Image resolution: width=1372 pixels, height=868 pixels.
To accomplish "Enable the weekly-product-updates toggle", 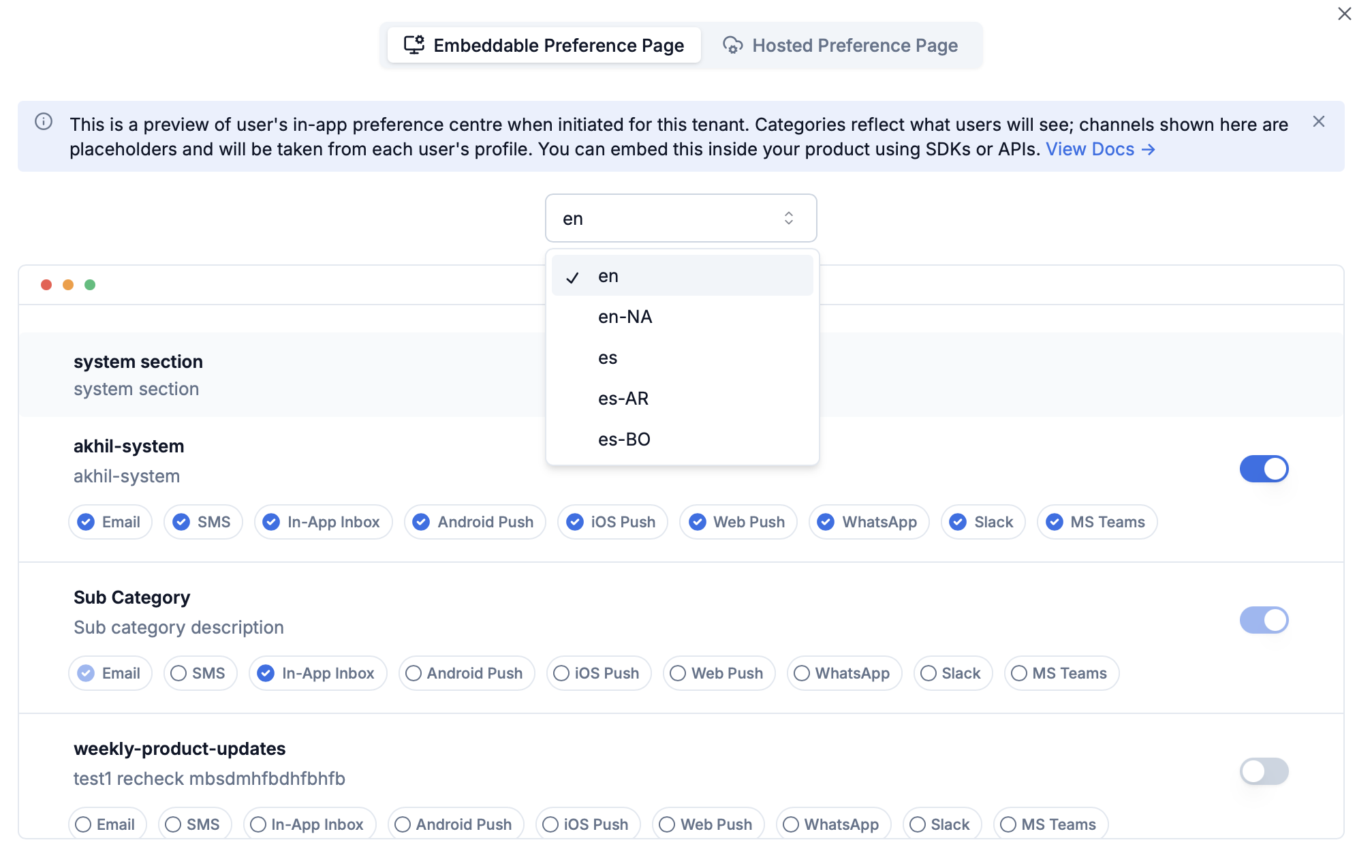I will pyautogui.click(x=1264, y=771).
